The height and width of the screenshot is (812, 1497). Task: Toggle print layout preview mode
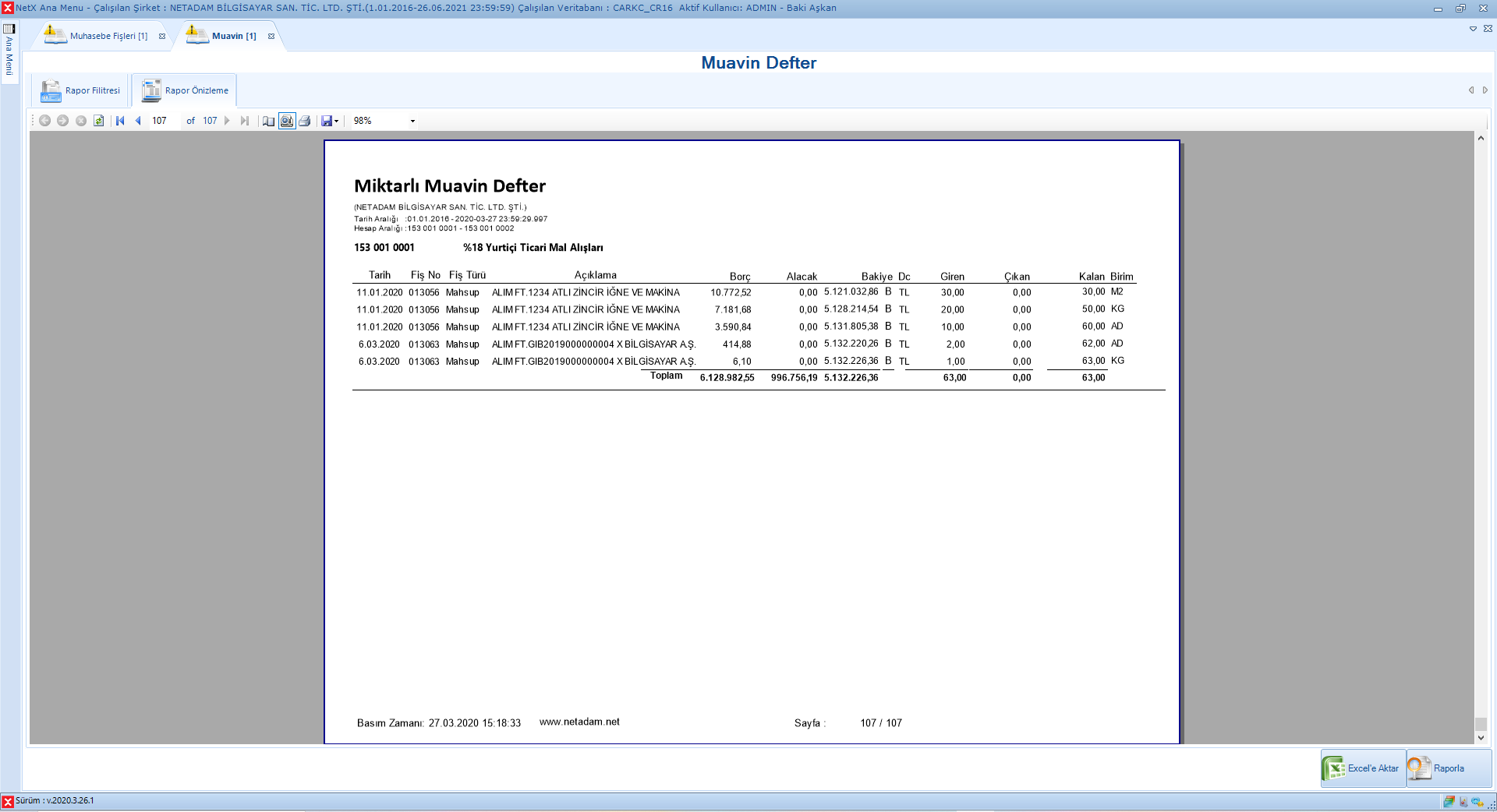tap(287, 121)
